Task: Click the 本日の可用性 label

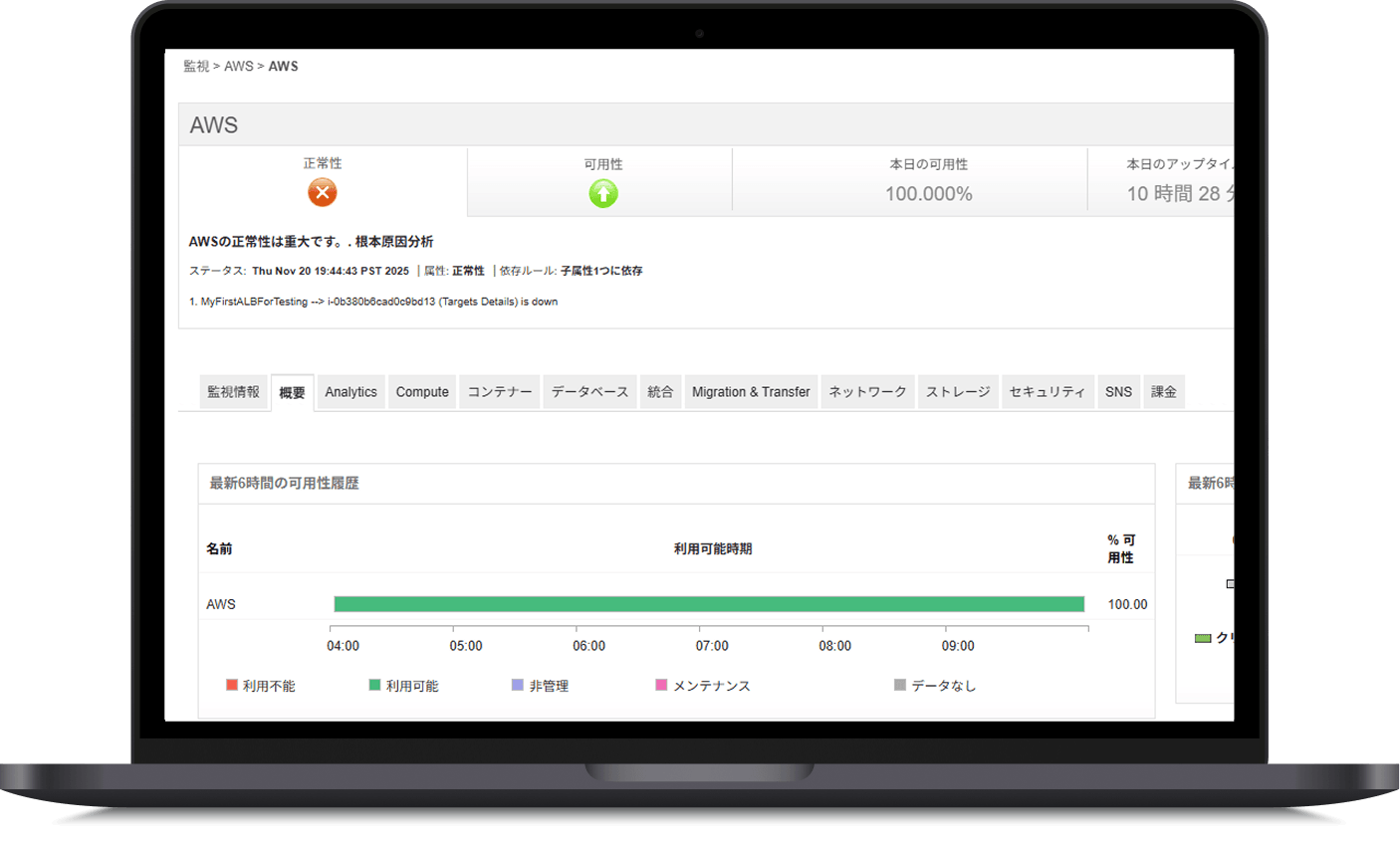Action: [929, 164]
